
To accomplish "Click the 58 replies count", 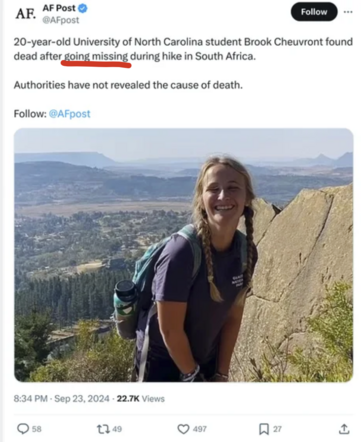I will click(x=37, y=429).
